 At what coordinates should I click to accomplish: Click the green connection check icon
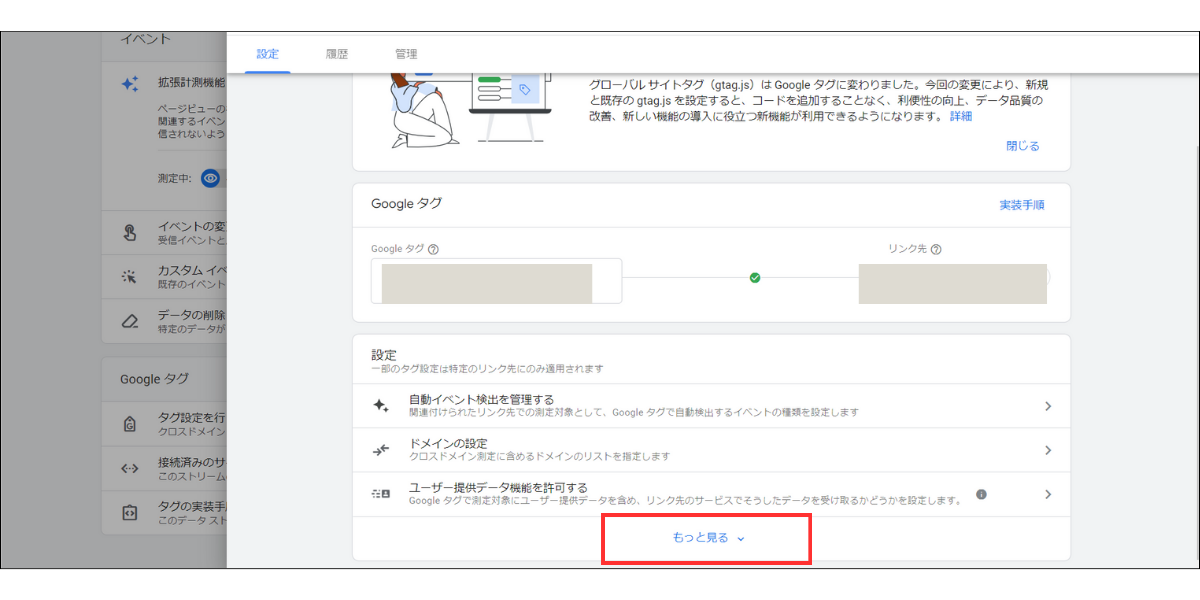pos(755,278)
